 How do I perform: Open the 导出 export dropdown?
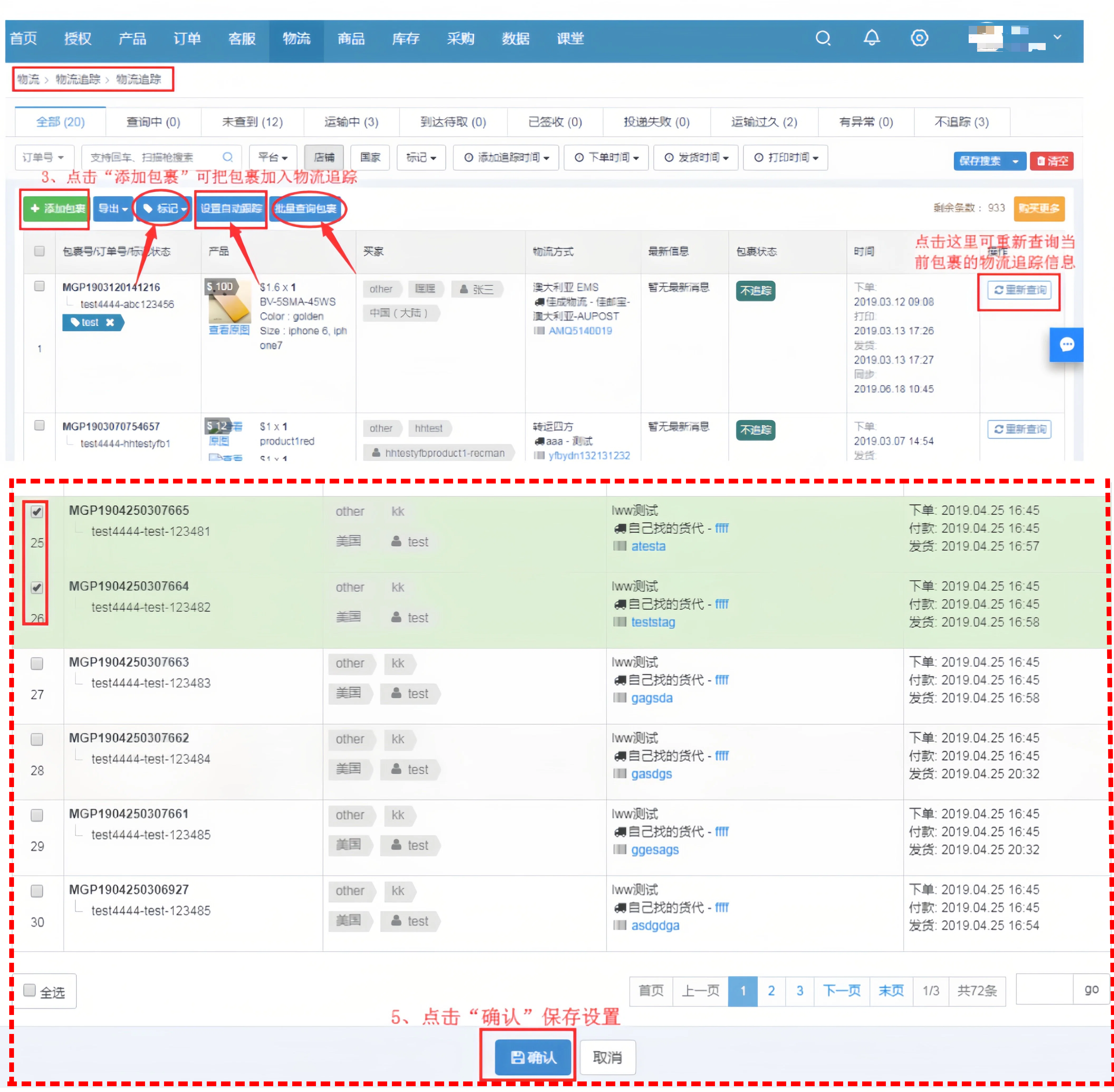[x=112, y=209]
